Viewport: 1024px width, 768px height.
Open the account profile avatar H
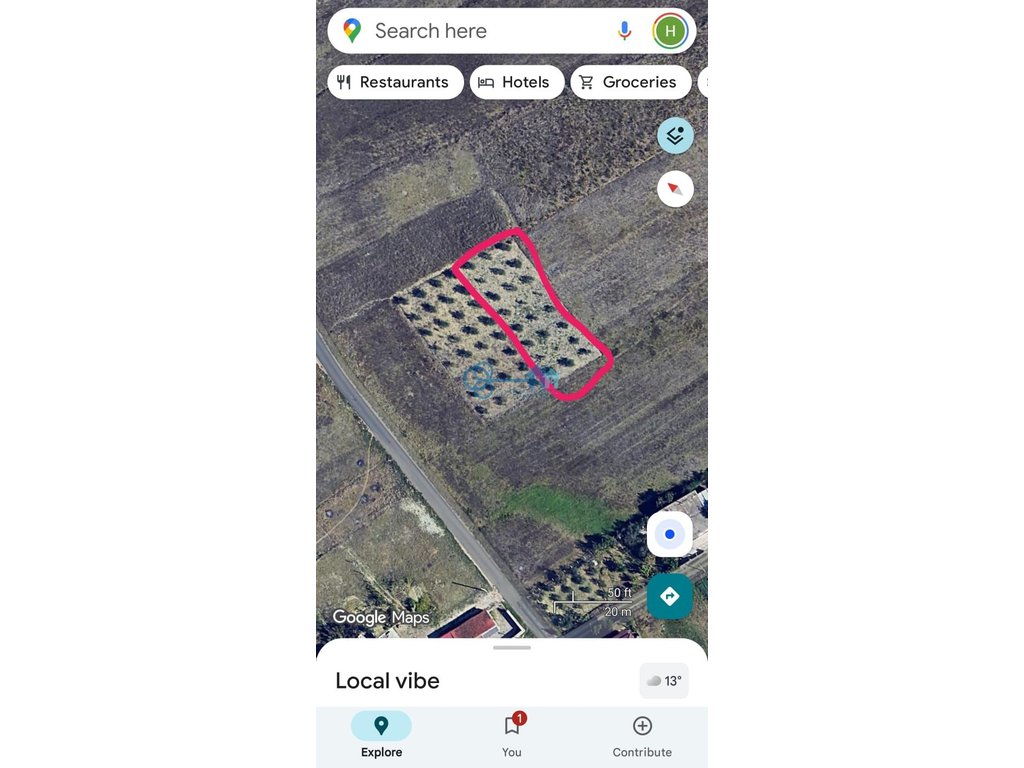point(670,31)
